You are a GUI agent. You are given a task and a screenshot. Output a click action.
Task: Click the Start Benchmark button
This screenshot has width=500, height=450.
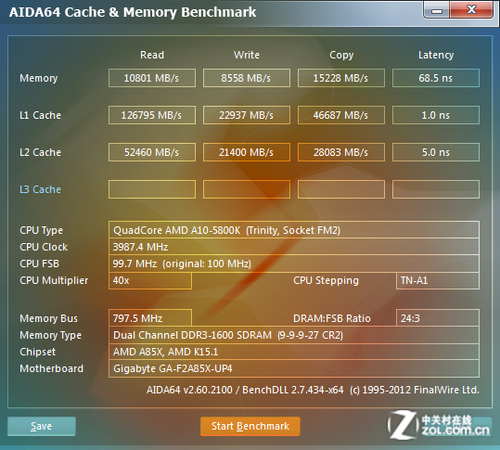point(250,426)
